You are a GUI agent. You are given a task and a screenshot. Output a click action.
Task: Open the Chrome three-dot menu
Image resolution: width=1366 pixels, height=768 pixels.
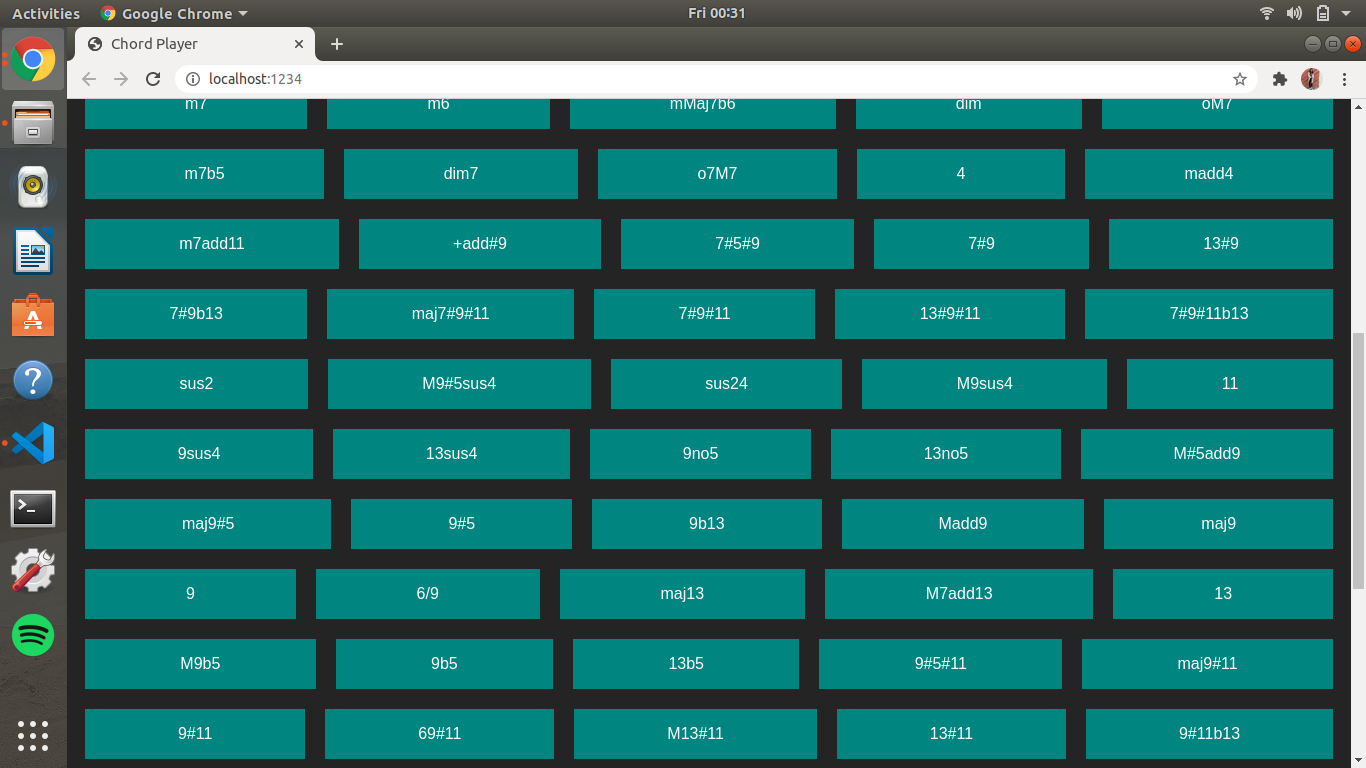[x=1345, y=78]
